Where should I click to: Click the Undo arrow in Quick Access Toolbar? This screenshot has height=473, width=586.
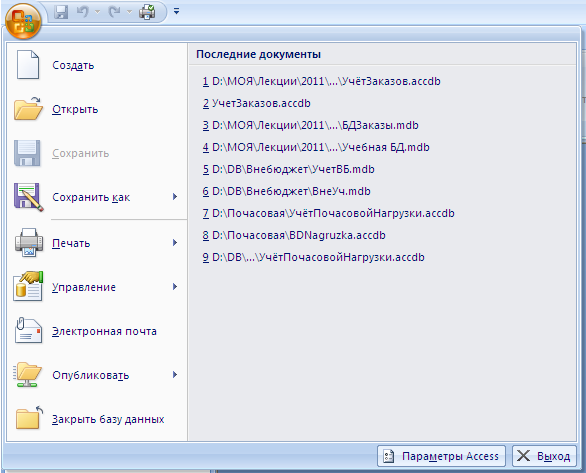[83, 12]
